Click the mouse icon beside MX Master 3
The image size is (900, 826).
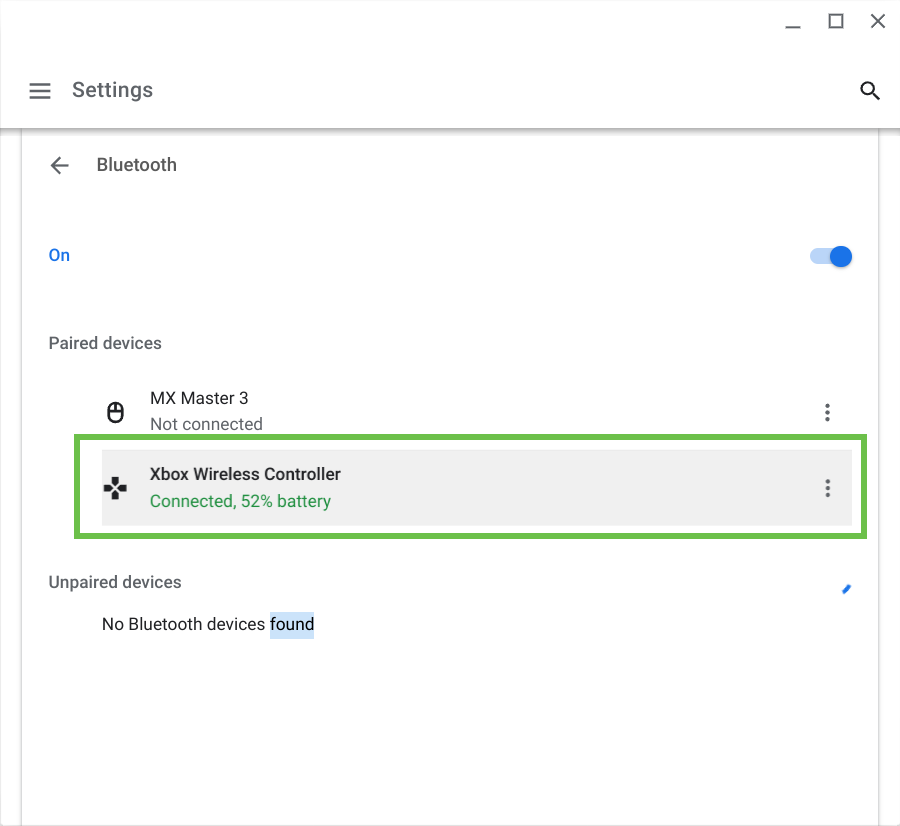click(116, 410)
